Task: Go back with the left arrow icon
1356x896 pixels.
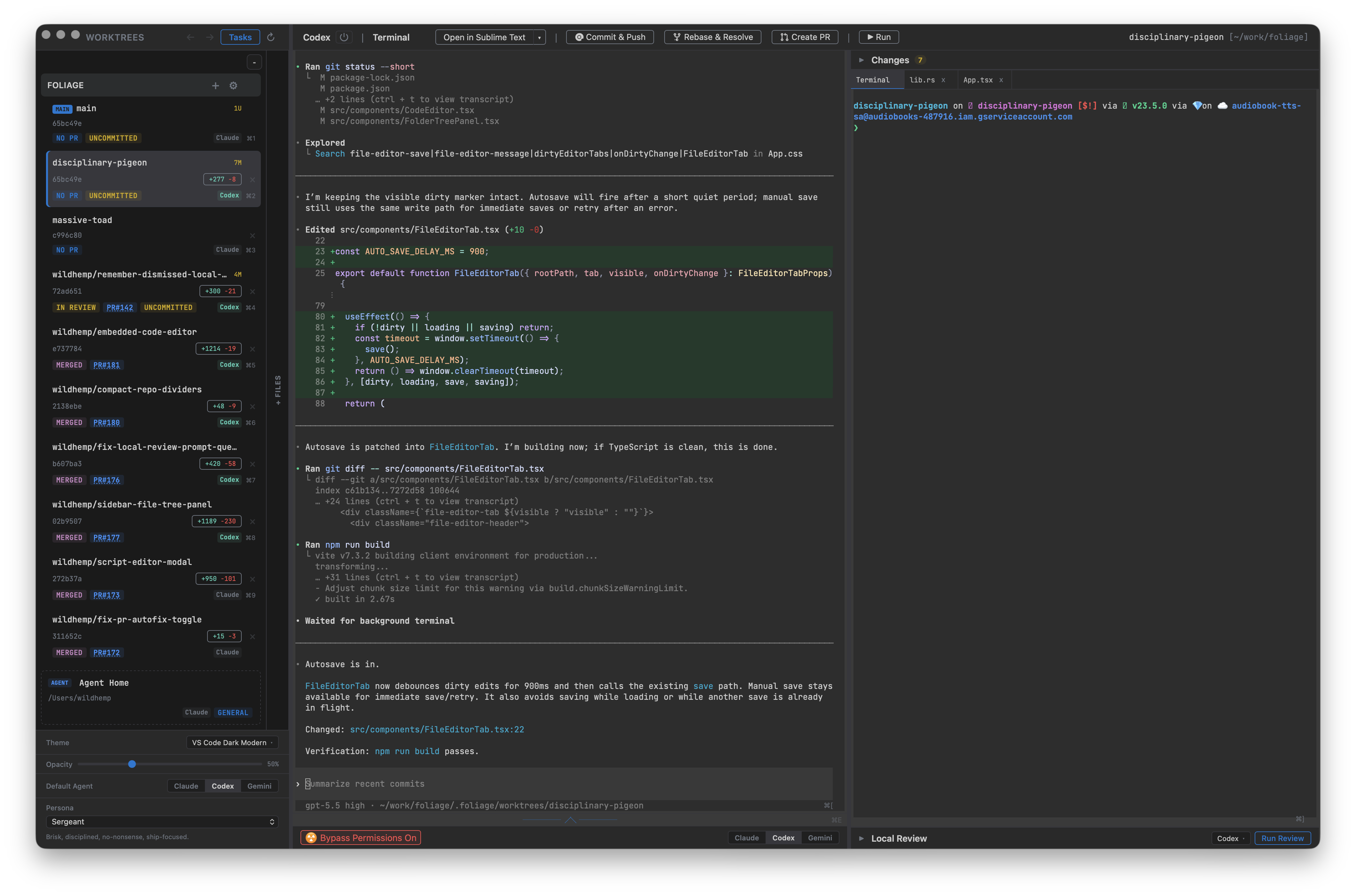Action: click(191, 37)
